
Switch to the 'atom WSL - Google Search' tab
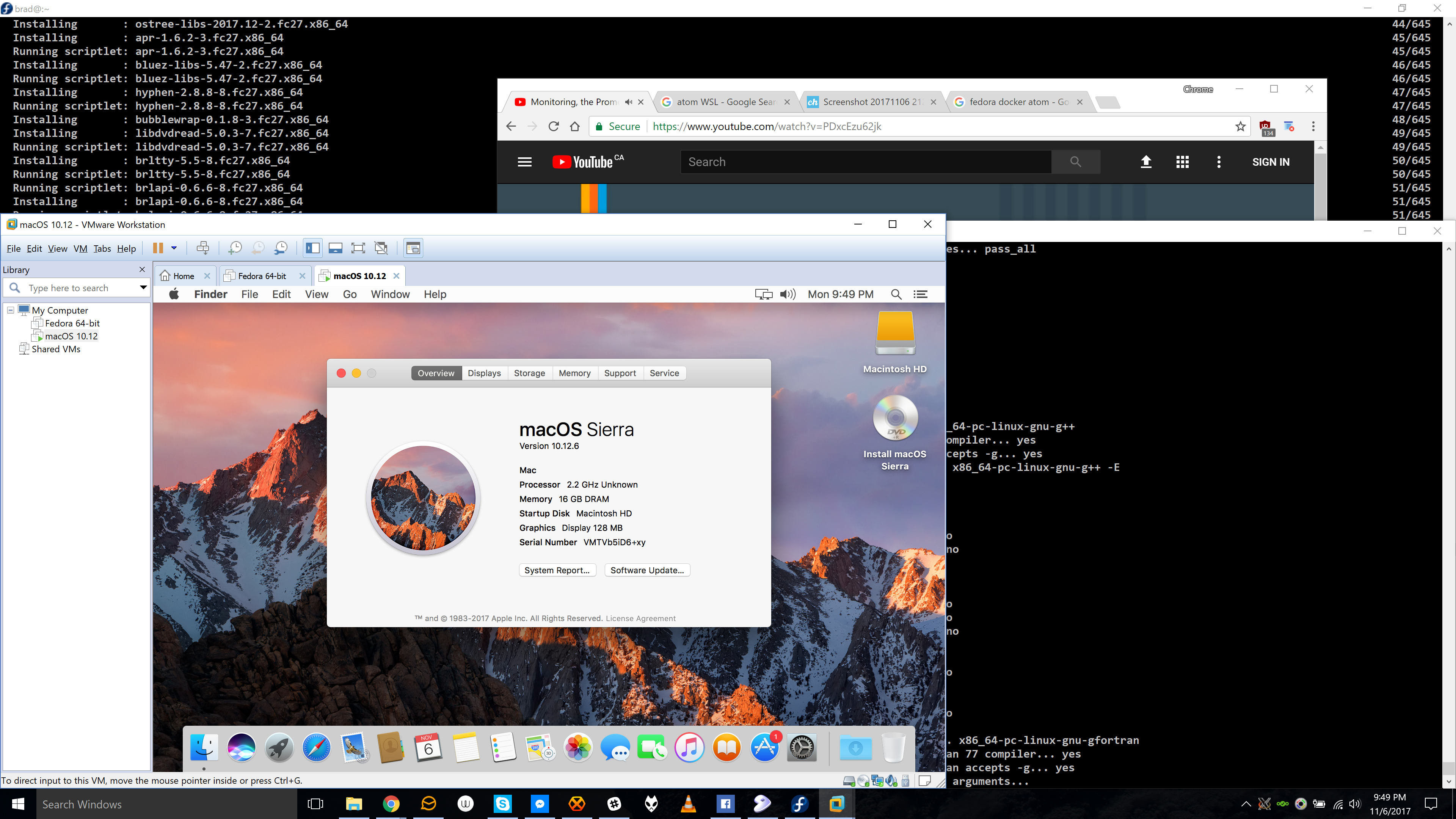pos(726,102)
